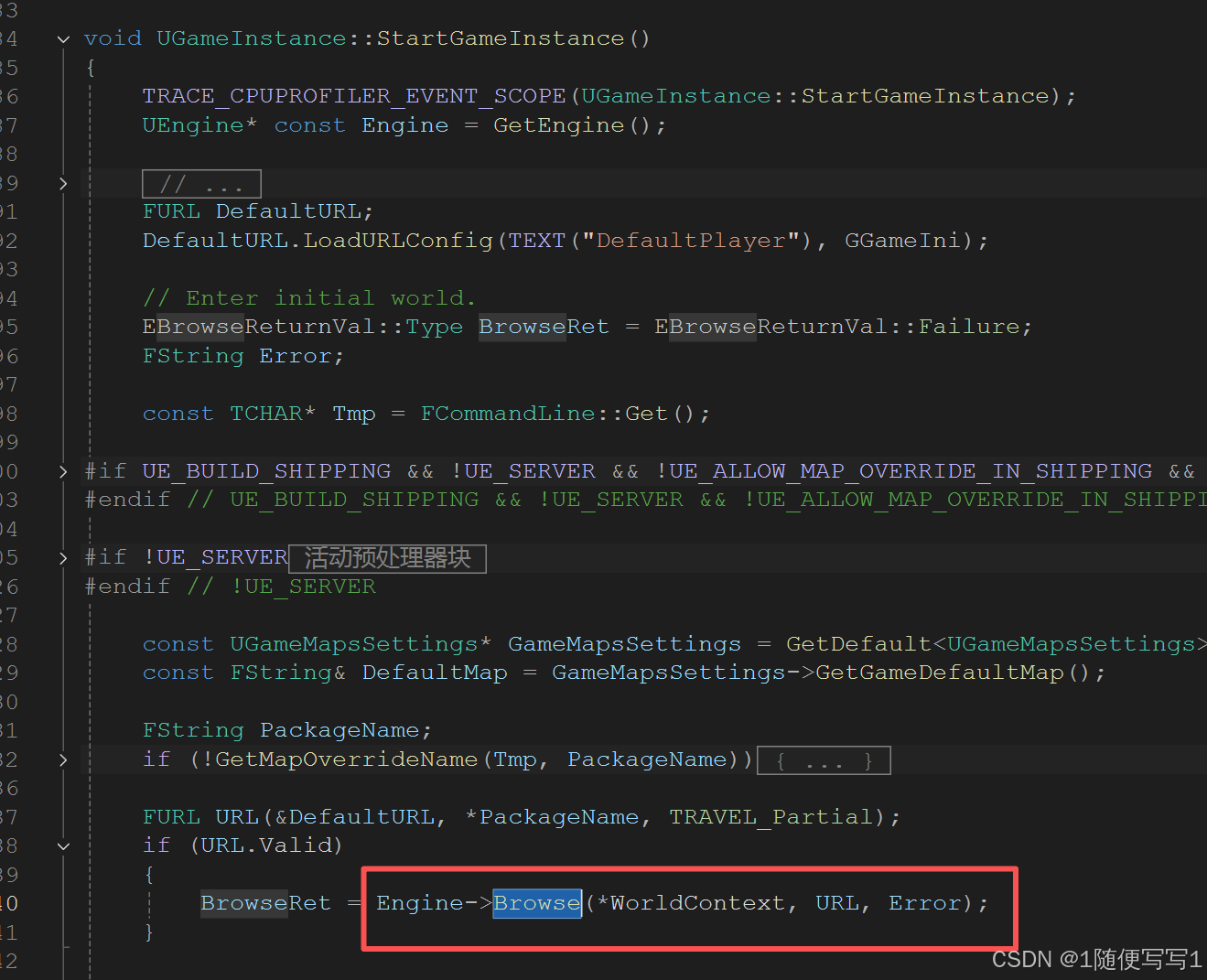The height and width of the screenshot is (980, 1207).
Task: Click BrowseRet in the Engine->Browse assignment
Action: coord(265,903)
